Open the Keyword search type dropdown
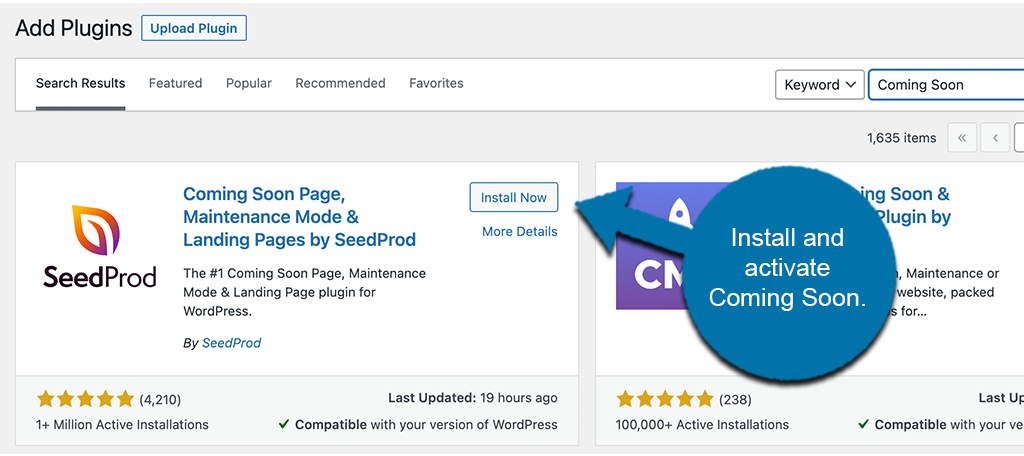Viewport: 1024px width, 456px height. pos(819,85)
